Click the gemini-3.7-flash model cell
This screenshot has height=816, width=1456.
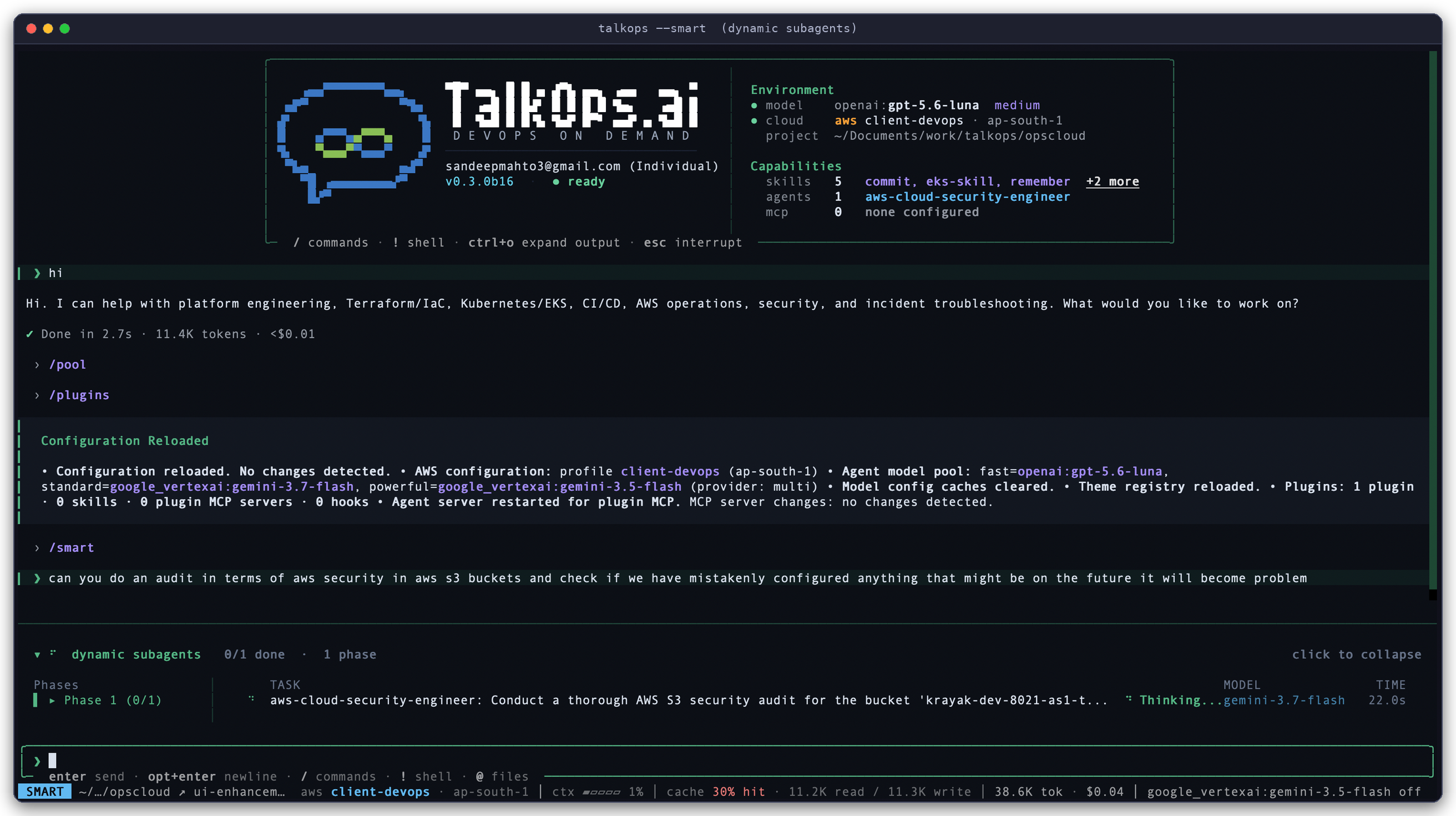coord(1283,700)
